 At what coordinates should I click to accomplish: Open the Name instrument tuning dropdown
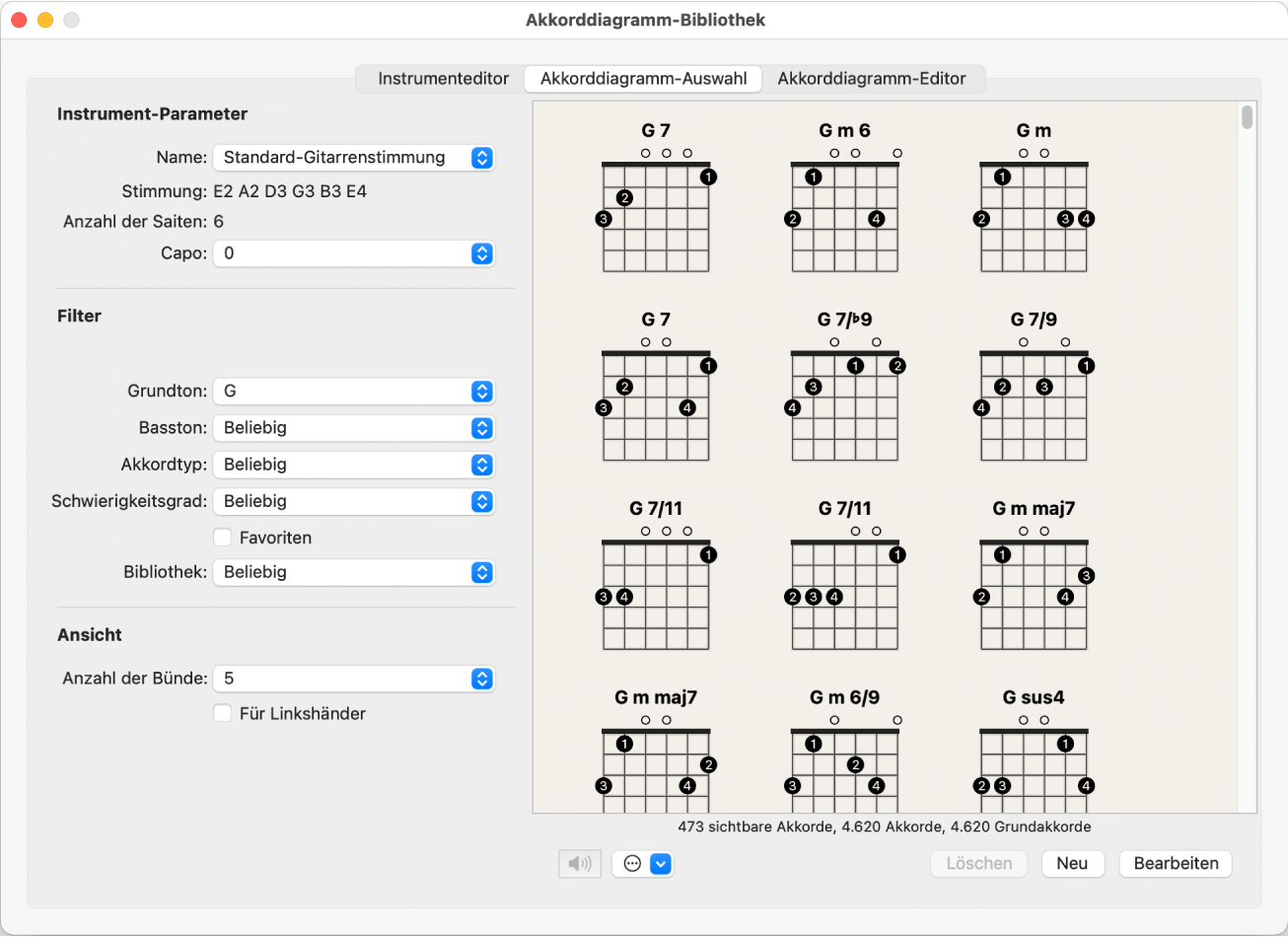coord(353,158)
